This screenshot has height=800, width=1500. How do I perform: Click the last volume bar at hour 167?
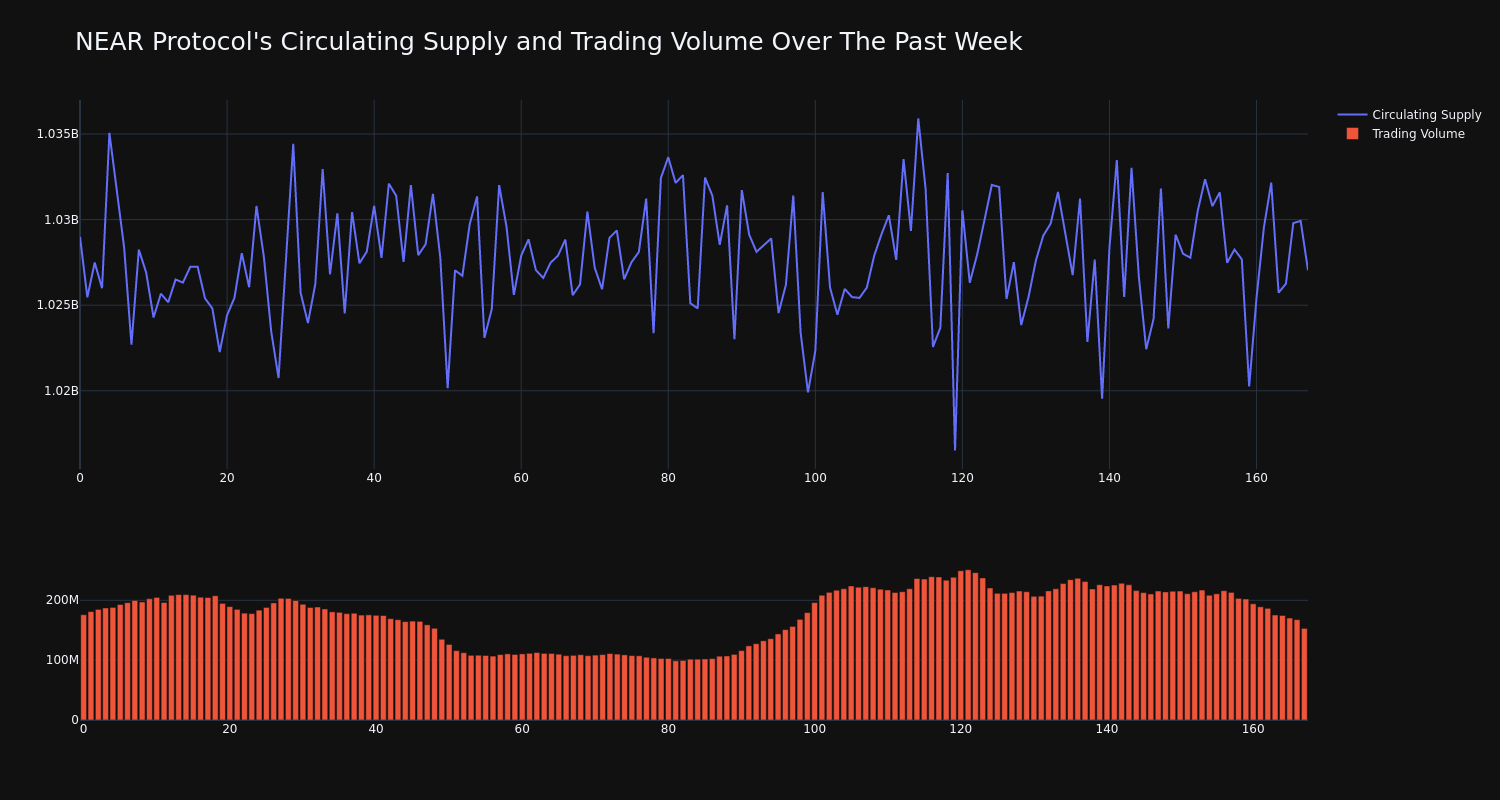[x=1304, y=674]
